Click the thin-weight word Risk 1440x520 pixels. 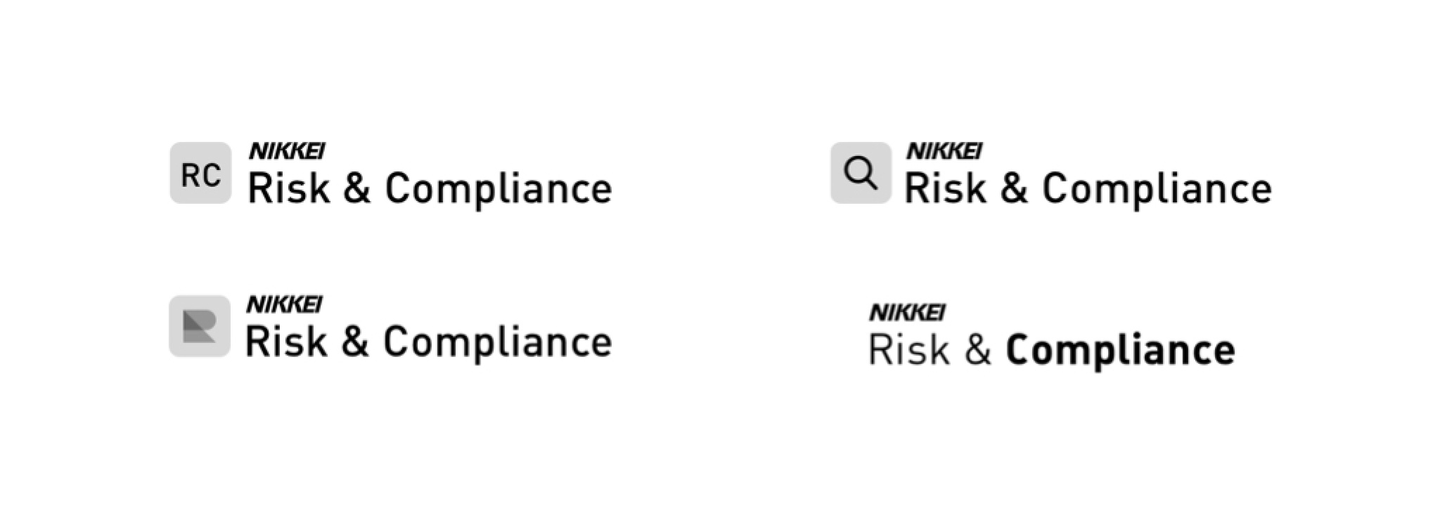[909, 350]
